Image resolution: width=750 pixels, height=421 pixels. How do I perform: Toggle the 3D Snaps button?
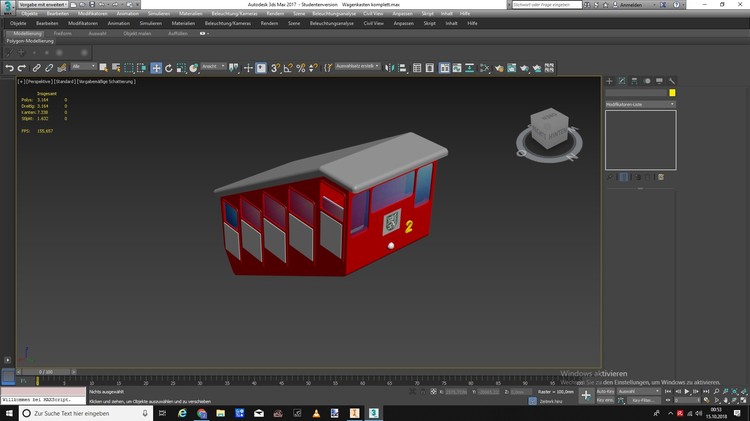[275, 68]
